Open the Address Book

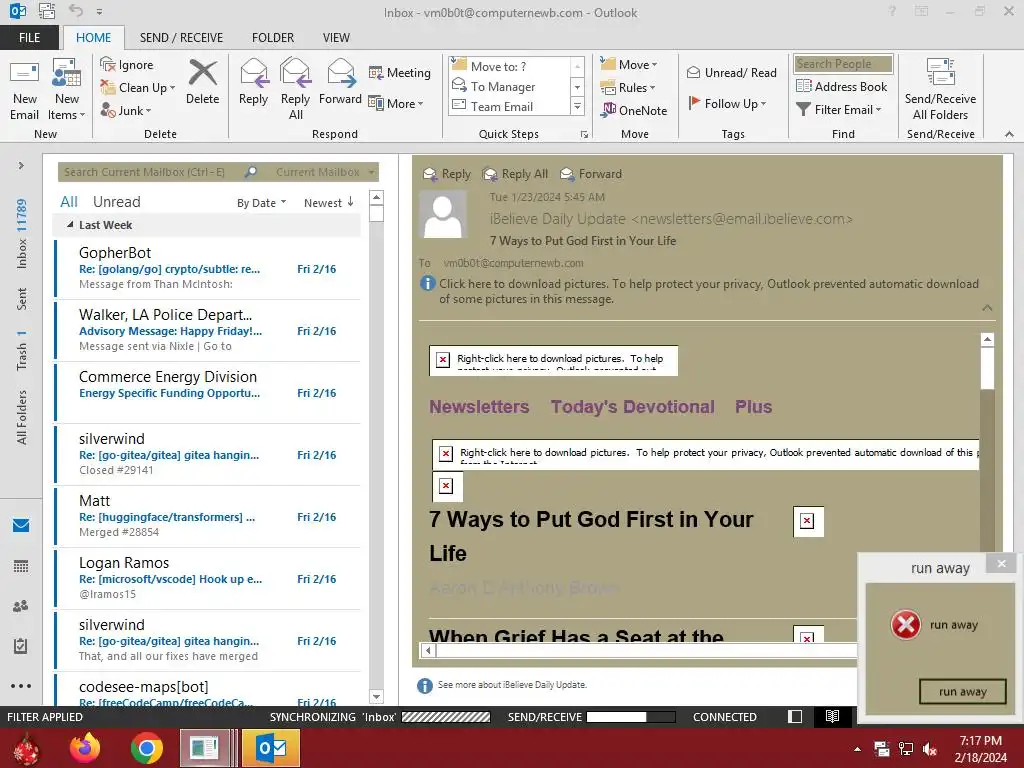(842, 86)
